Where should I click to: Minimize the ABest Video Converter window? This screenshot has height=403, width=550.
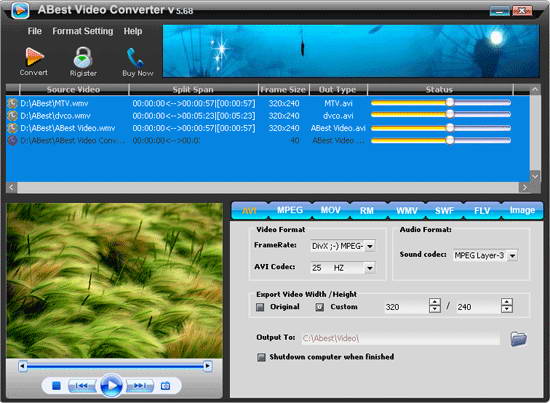tap(500, 11)
